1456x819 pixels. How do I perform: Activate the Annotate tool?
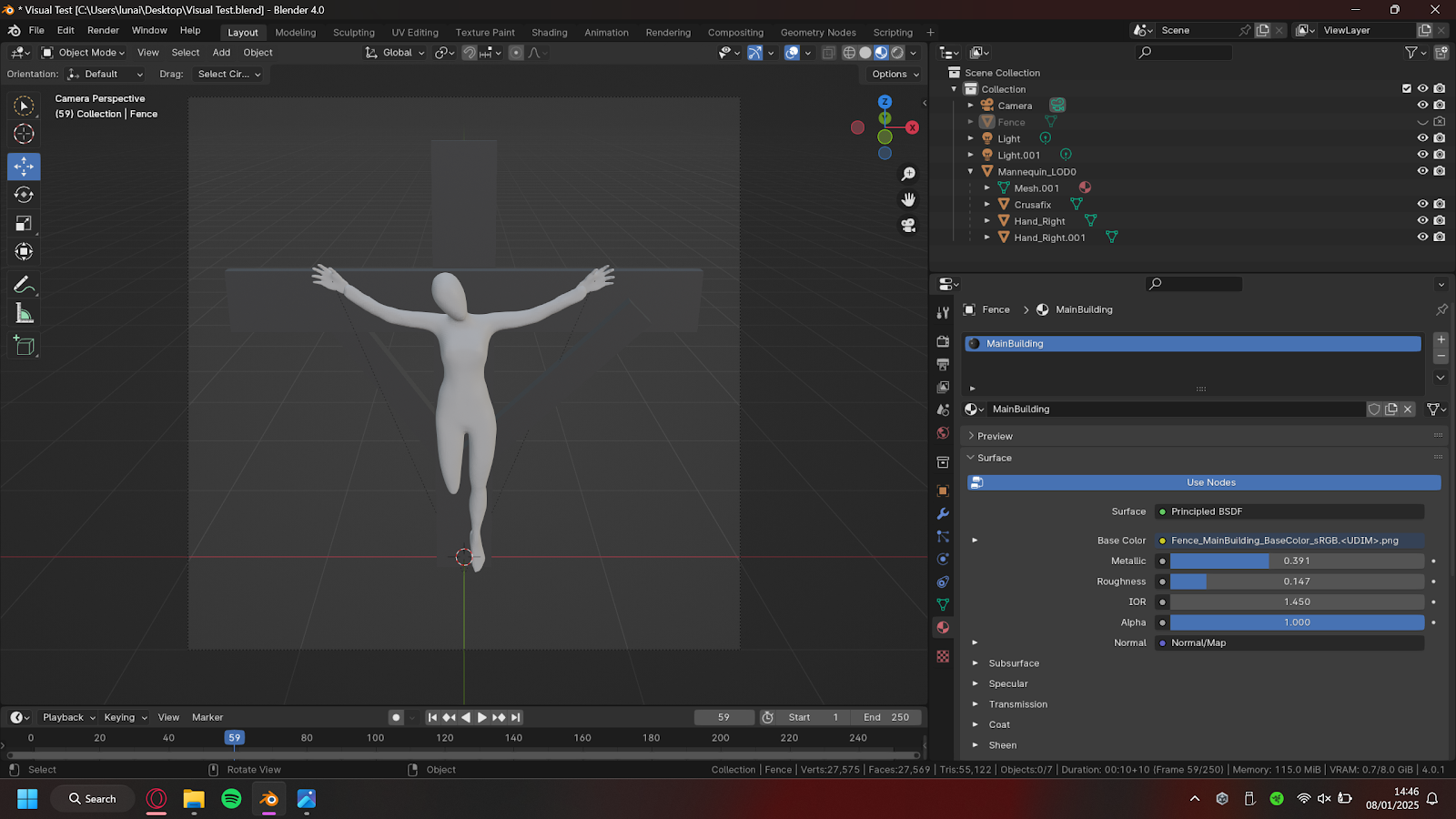[25, 286]
